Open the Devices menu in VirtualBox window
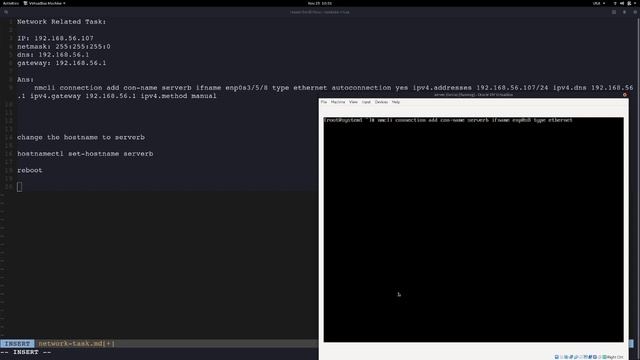The image size is (640, 360). coord(381,102)
